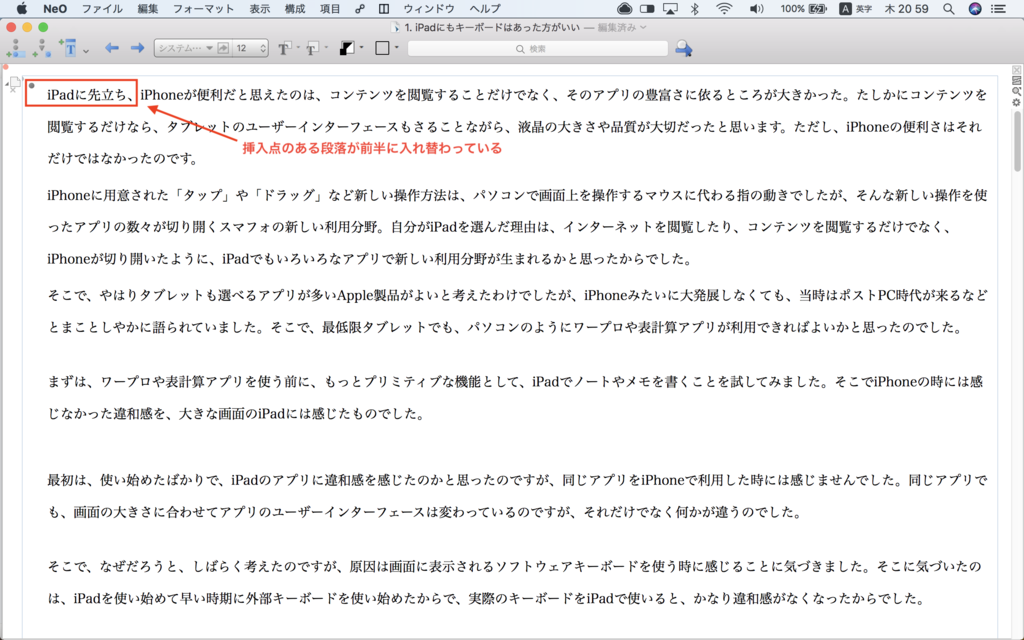This screenshot has width=1024, height=640.
Task: Click the paragraph starting iPhoneに用意された
Action: pyautogui.click(x=517, y=227)
